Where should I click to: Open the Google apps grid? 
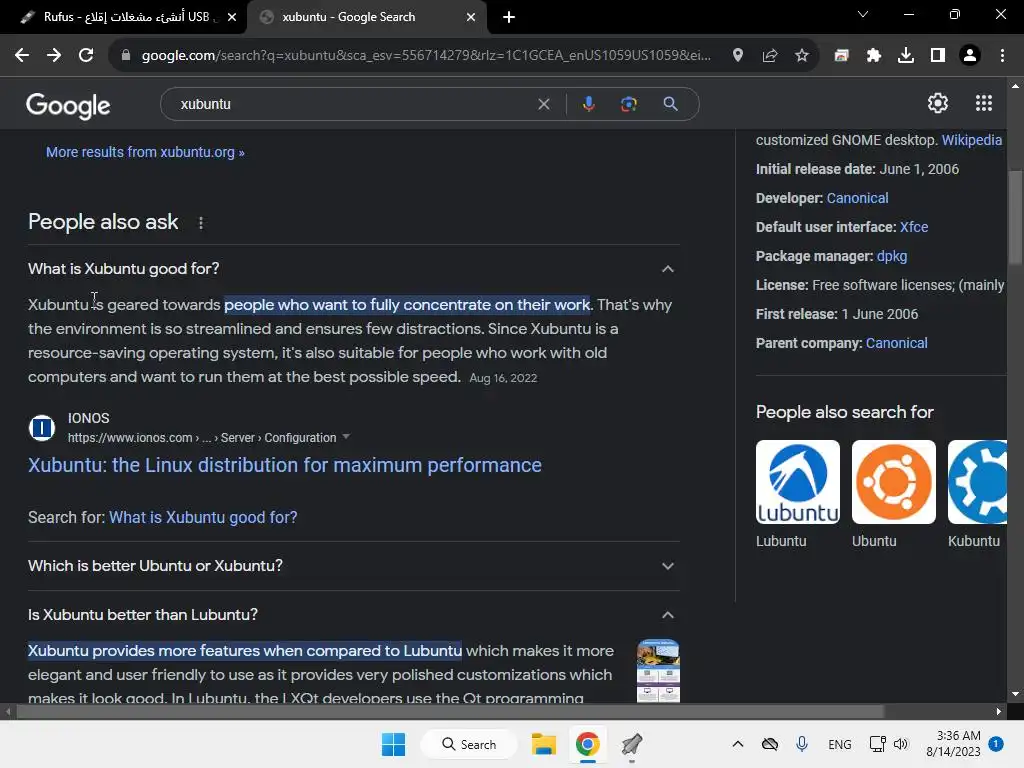click(x=984, y=103)
